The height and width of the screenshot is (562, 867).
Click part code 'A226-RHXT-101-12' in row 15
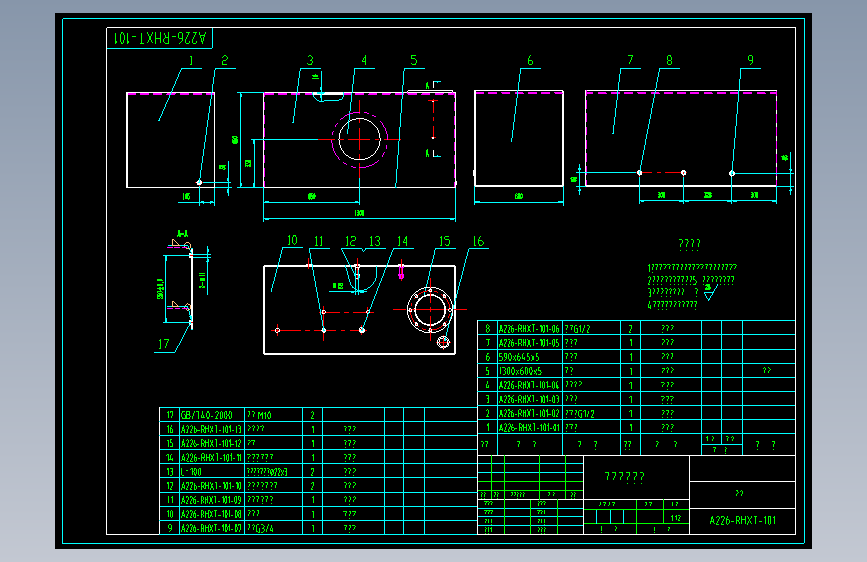click(x=211, y=444)
